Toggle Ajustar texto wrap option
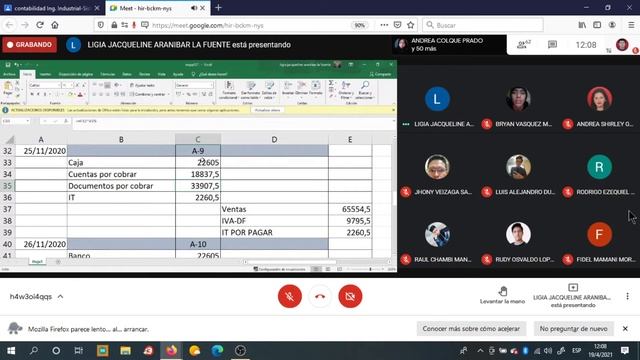 coord(142,85)
